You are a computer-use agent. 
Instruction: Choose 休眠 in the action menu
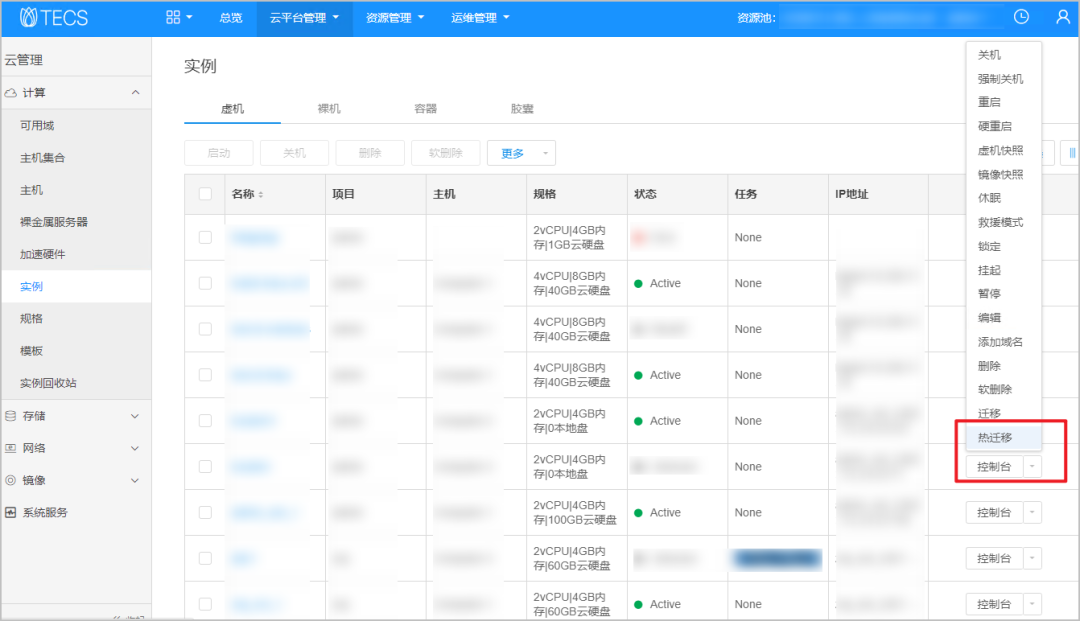[x=989, y=198]
